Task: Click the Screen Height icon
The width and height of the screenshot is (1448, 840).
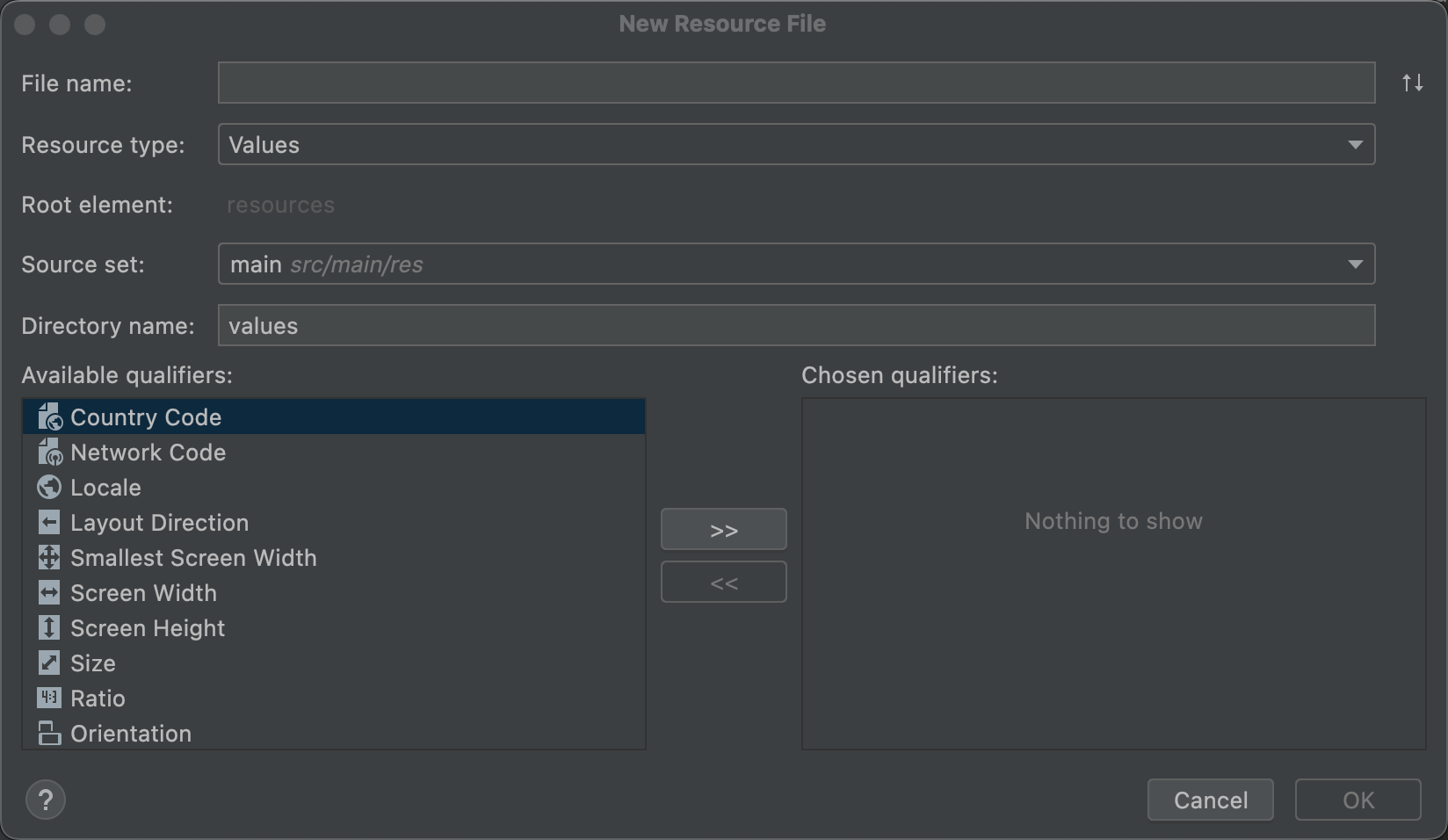Action: click(49, 628)
